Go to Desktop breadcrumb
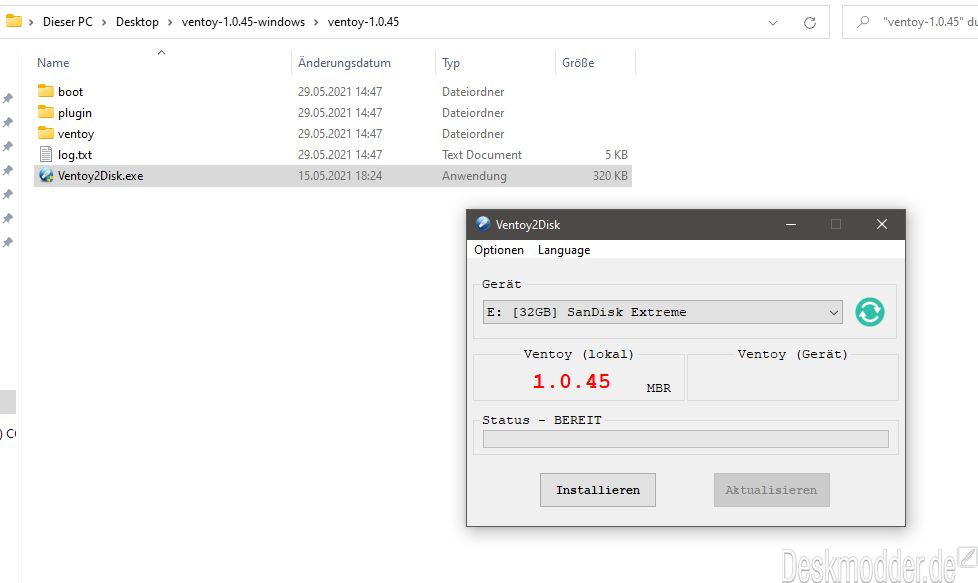978x583 pixels. pos(137,22)
